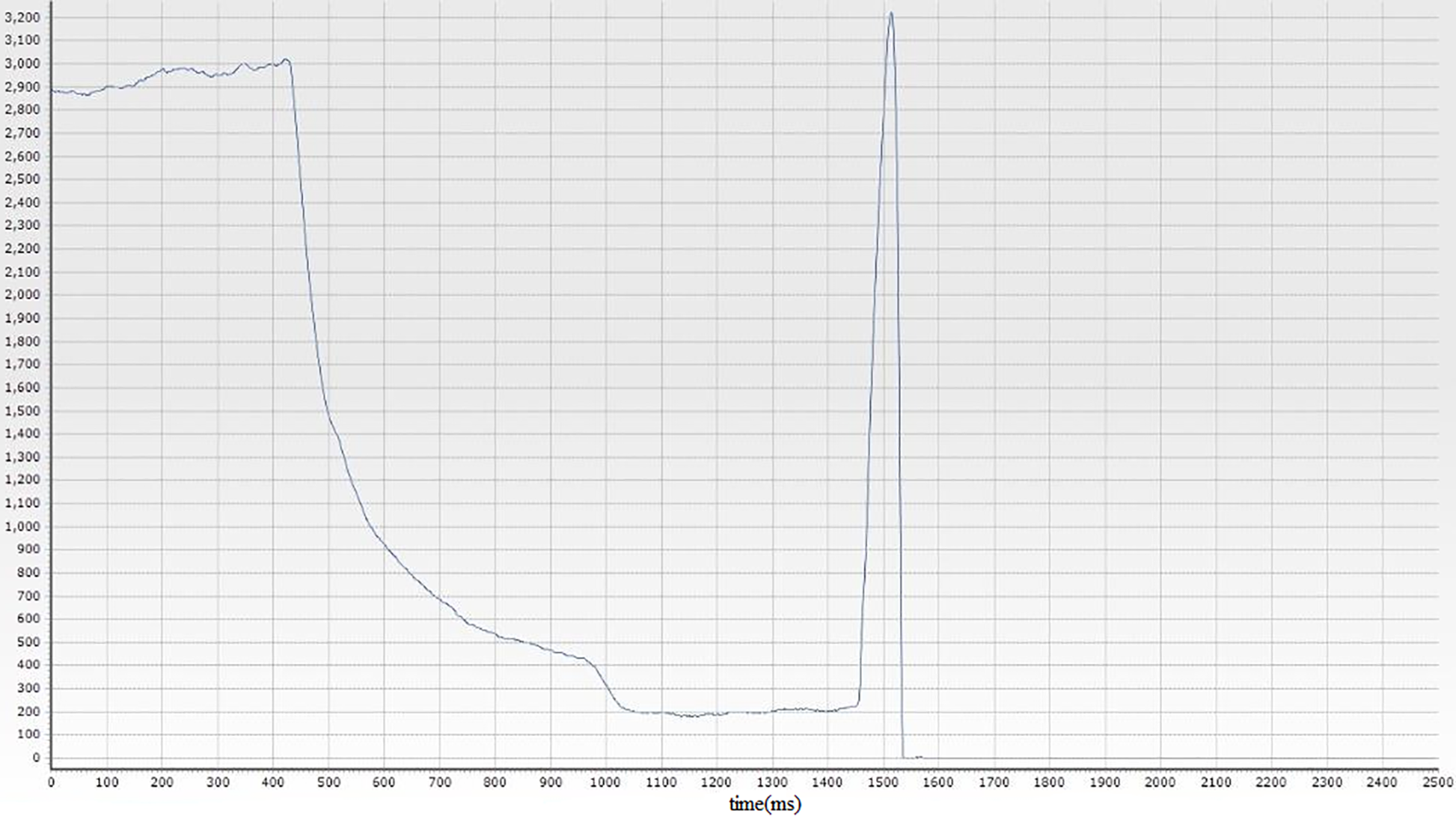
Task: Click the curve's flat plateau at 1200 ms
Action: point(716,713)
